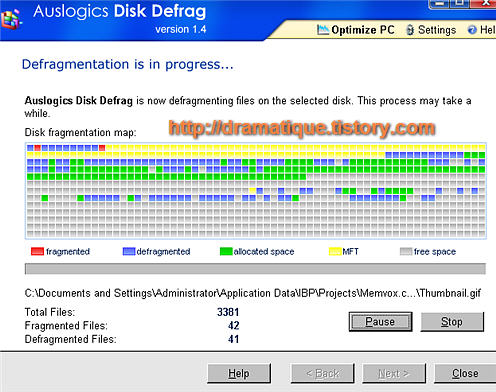This screenshot has height=392, width=496.
Task: Click the Optimize PC chart icon
Action: [x=323, y=30]
